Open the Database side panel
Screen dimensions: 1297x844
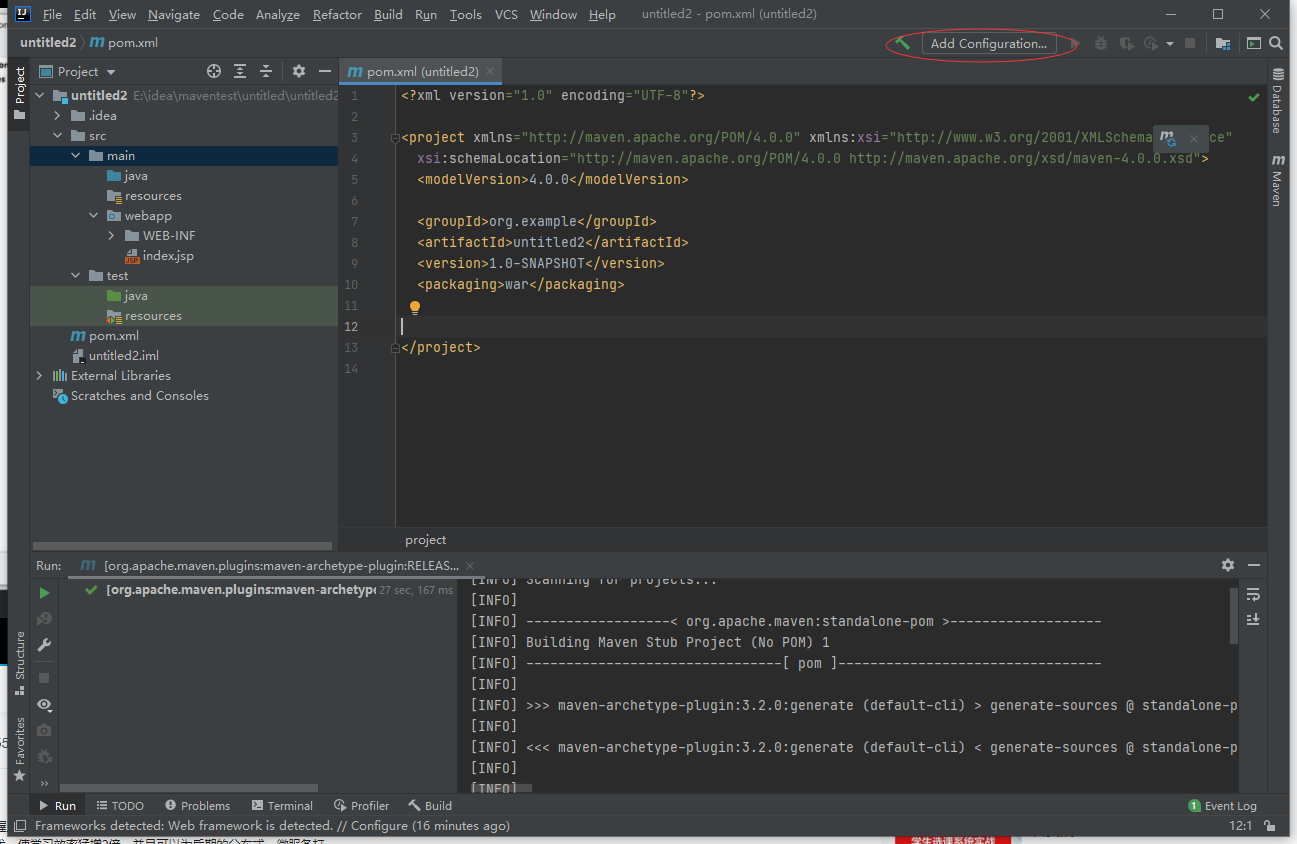[1277, 101]
